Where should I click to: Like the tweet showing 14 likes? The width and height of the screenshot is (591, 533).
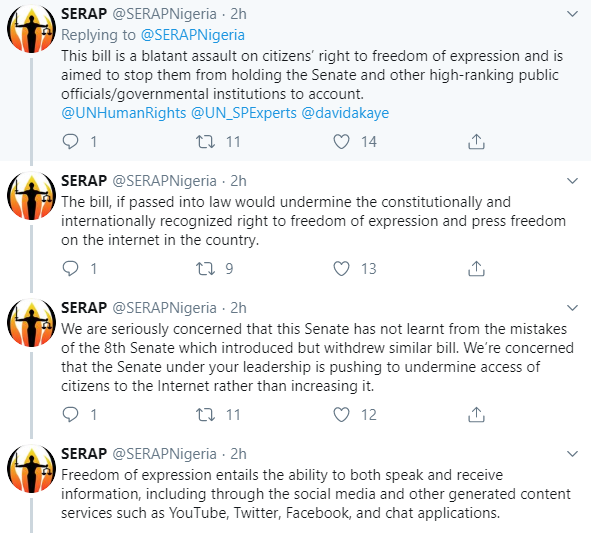341,142
